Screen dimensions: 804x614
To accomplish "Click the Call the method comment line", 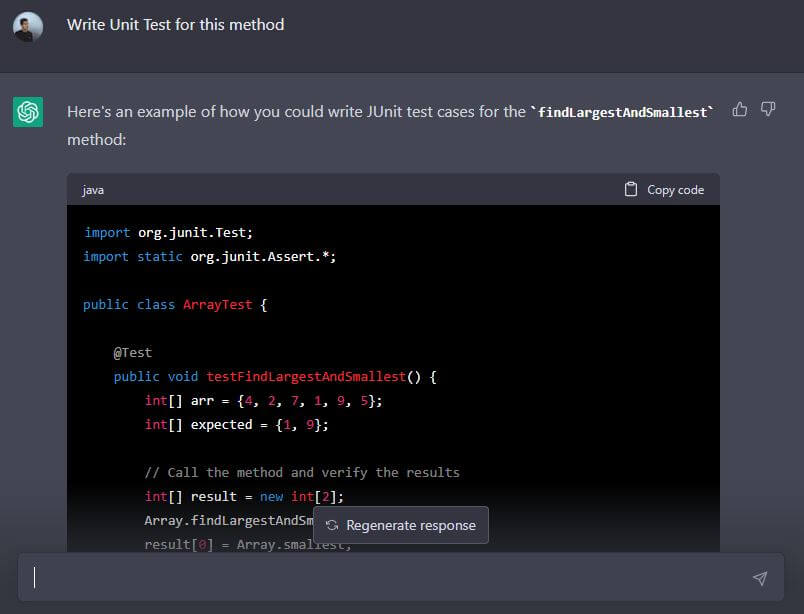I will 302,472.
